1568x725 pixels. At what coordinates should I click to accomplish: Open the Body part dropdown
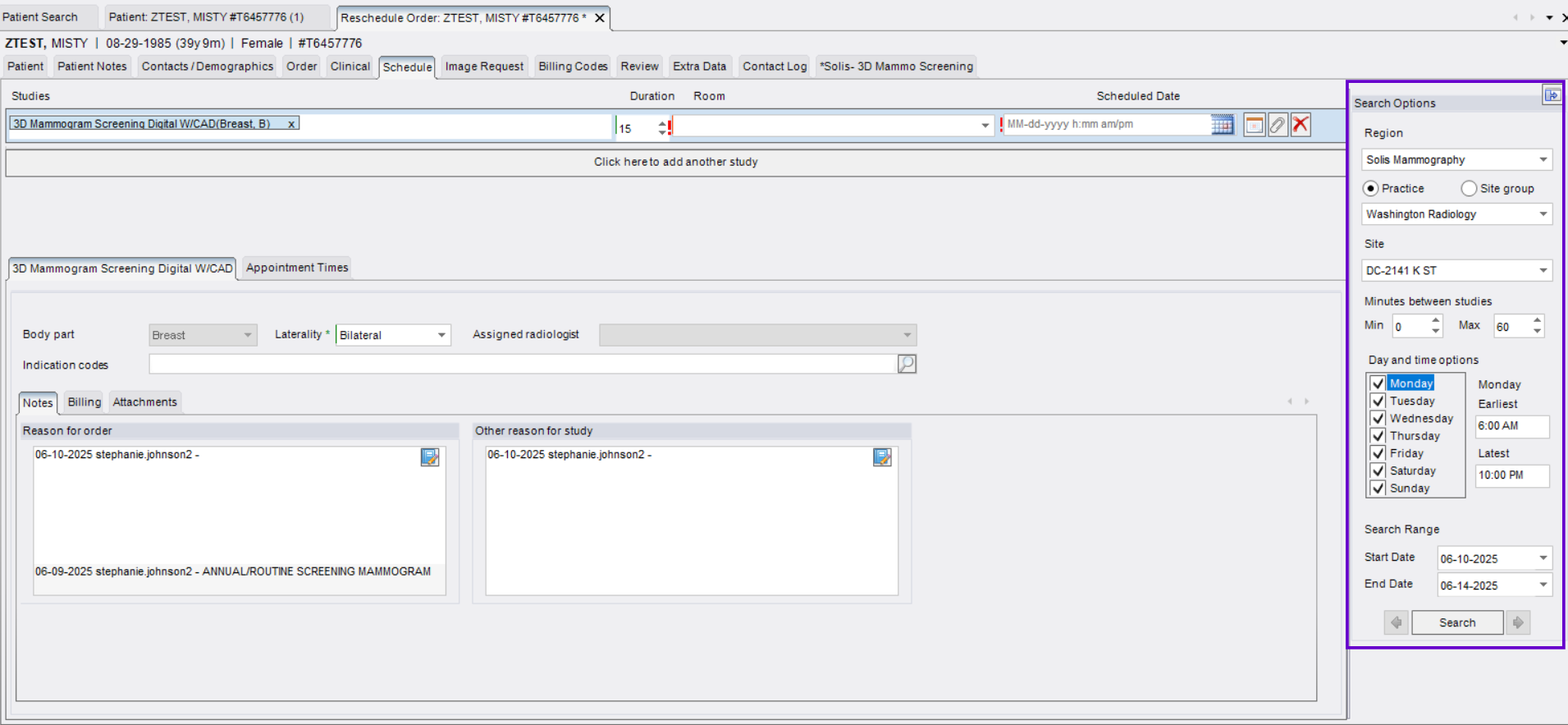point(248,335)
